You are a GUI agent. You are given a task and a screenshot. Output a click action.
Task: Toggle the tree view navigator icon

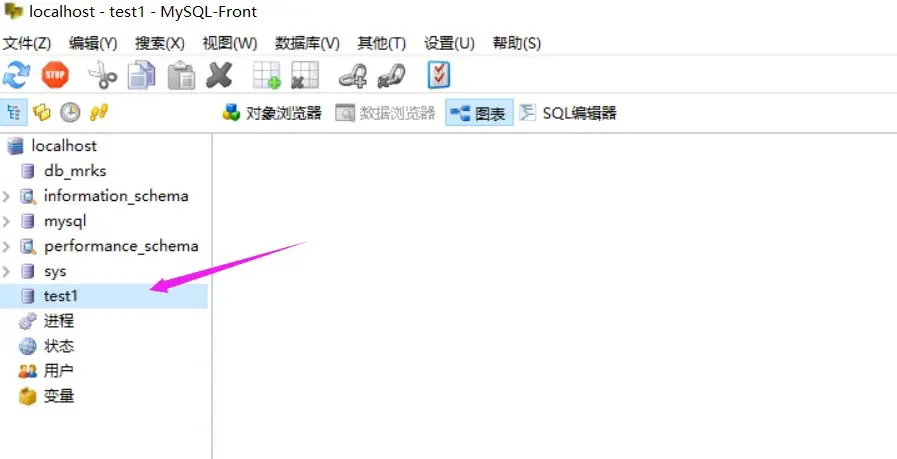click(14, 112)
